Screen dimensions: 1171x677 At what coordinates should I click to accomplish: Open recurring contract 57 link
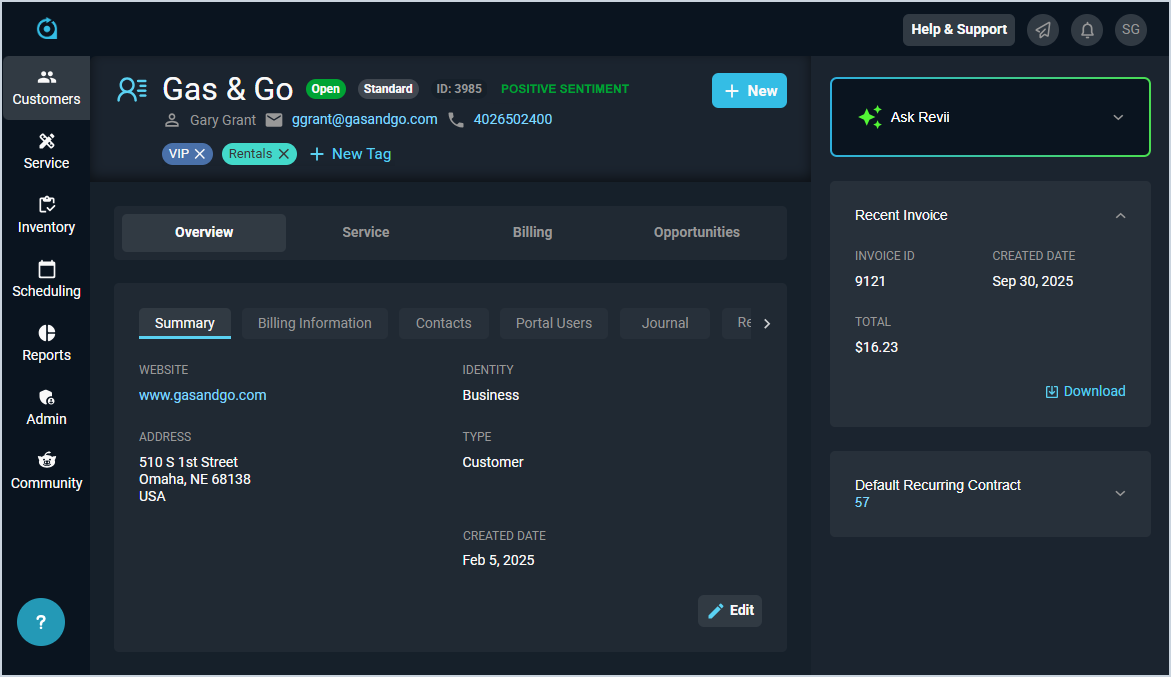tap(862, 502)
